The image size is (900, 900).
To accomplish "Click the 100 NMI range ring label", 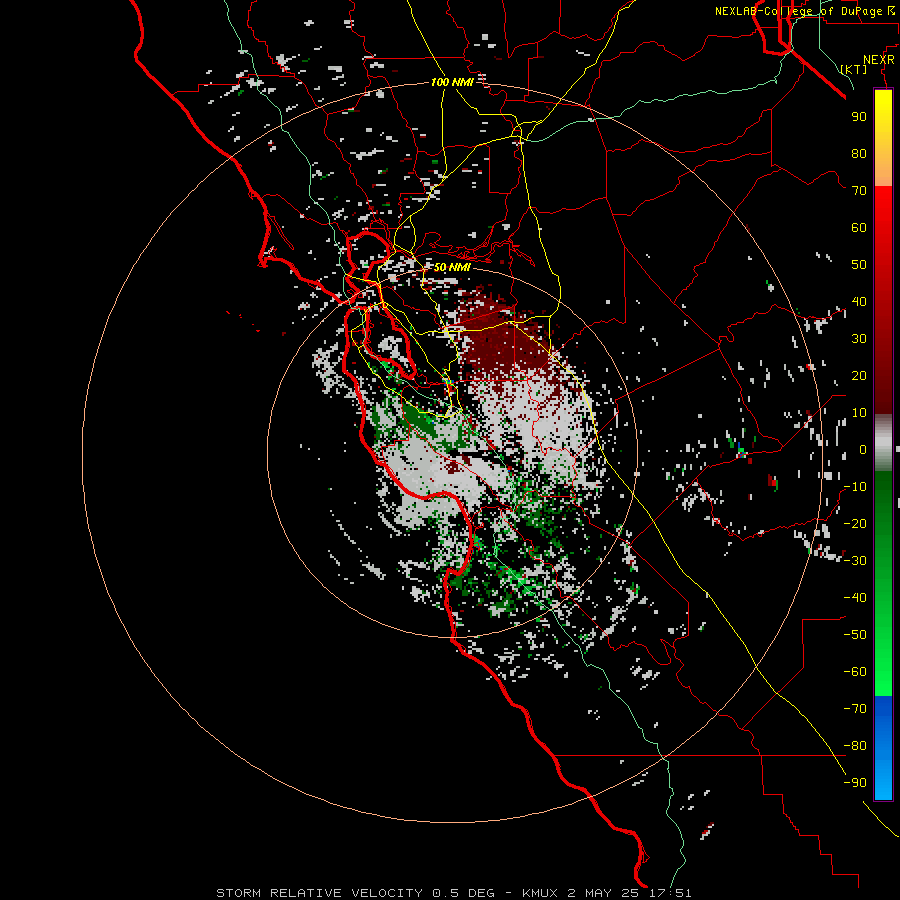I will coord(452,82).
